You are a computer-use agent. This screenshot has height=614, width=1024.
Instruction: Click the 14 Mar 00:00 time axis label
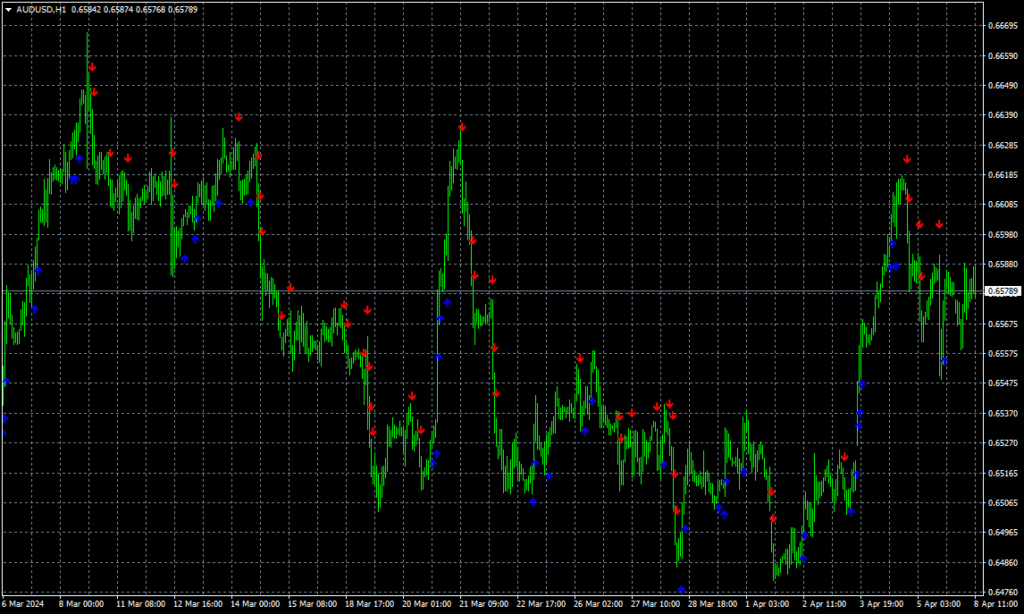pos(255,604)
